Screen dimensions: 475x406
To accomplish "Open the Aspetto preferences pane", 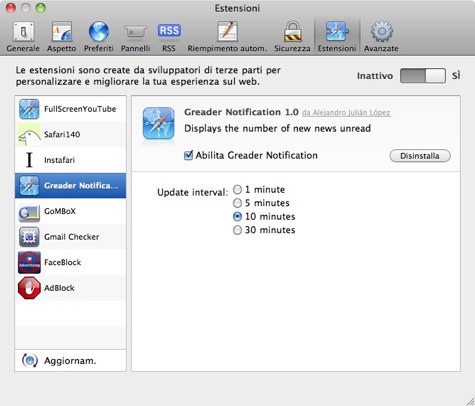I will [61, 37].
